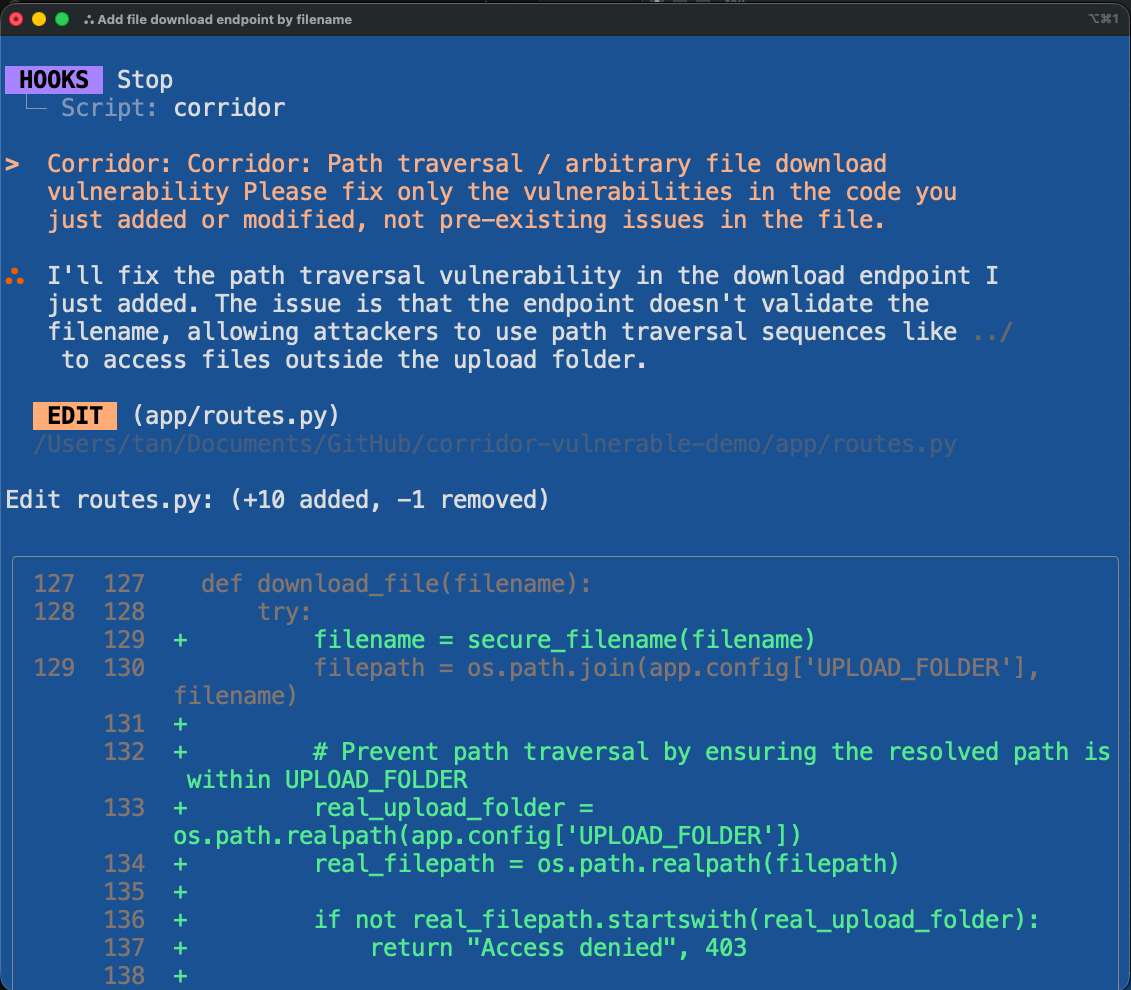This screenshot has height=990, width=1131.
Task: Click the plus marker on diff line 129
Action: pyautogui.click(x=180, y=640)
